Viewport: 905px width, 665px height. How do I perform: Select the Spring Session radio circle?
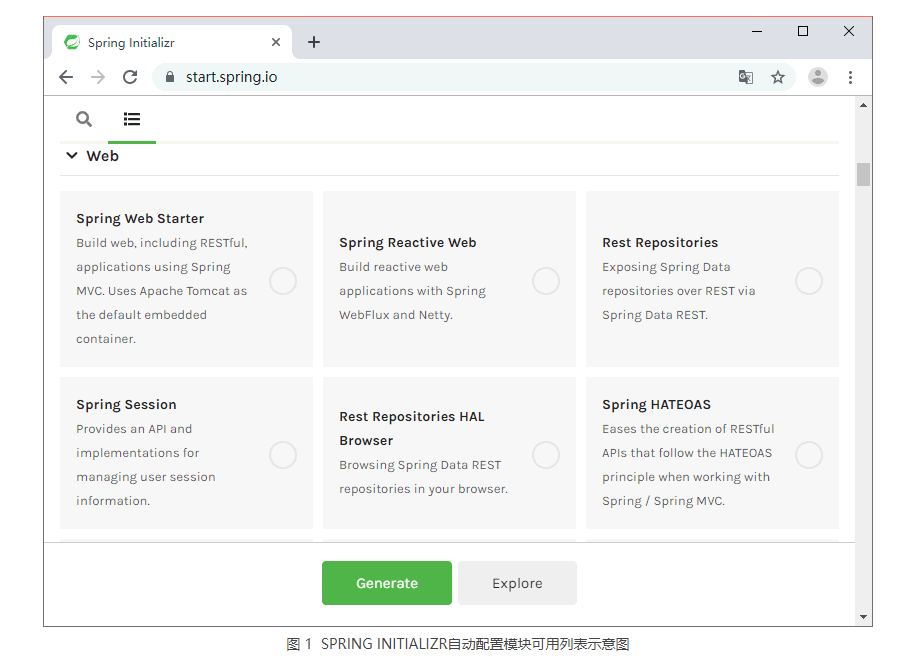(283, 455)
